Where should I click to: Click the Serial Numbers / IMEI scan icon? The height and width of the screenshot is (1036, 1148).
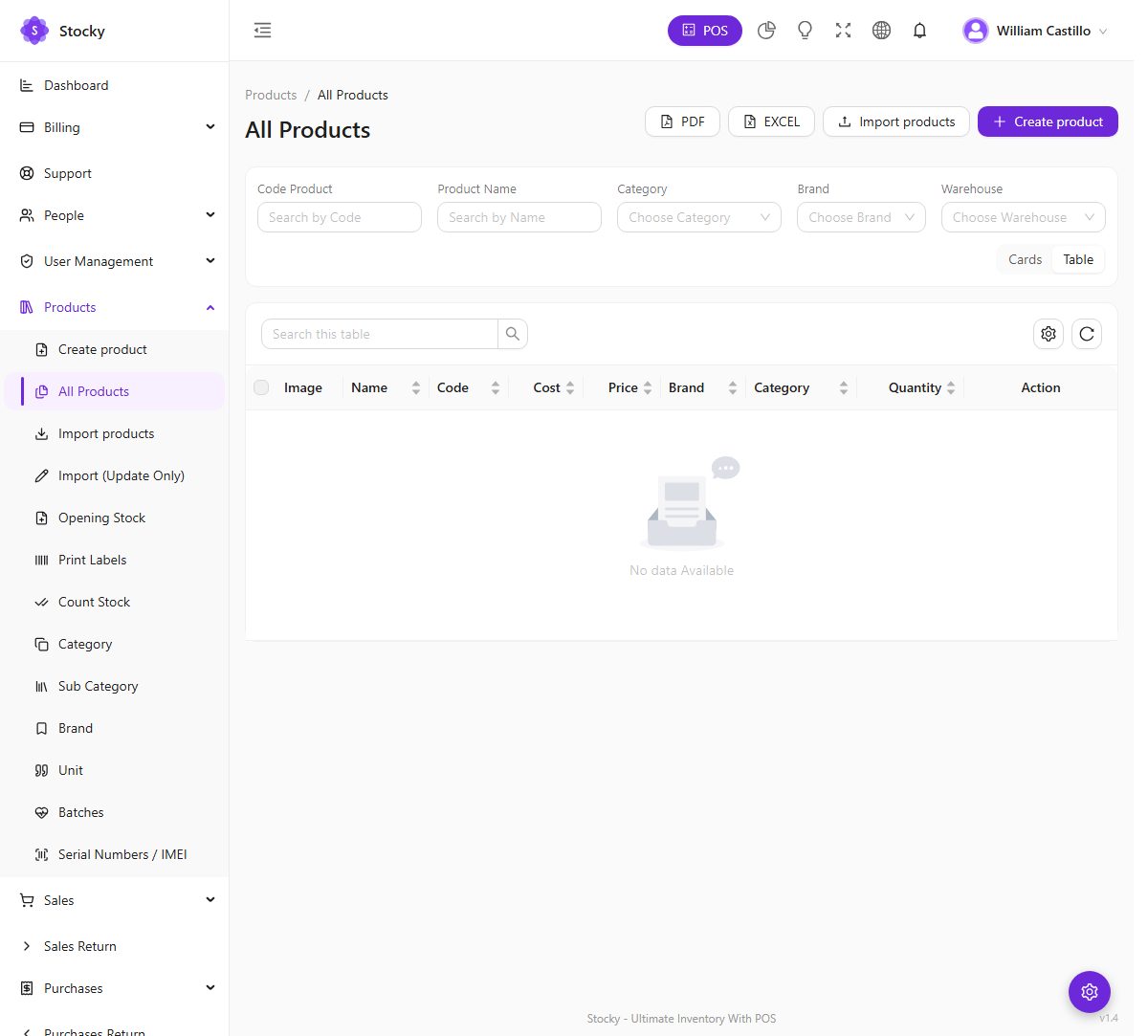pos(41,854)
